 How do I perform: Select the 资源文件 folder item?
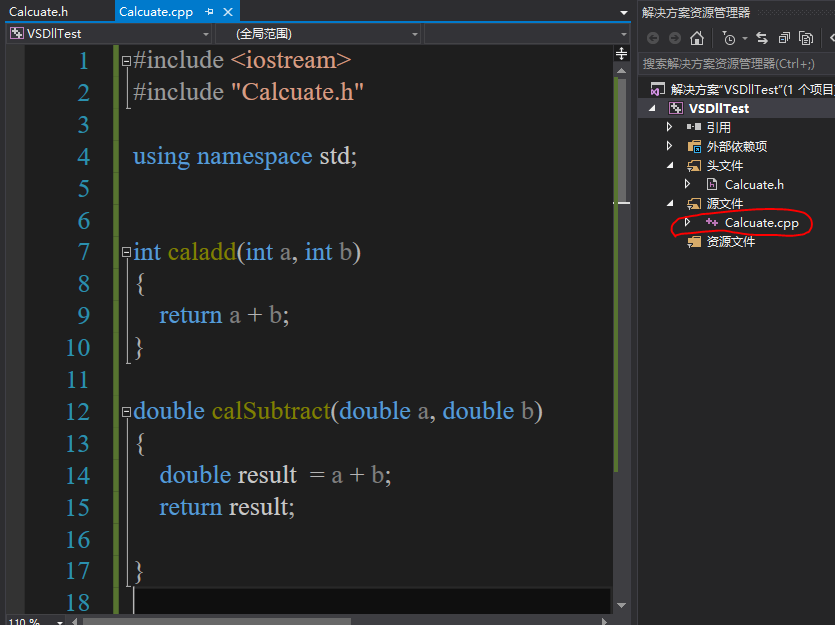point(730,242)
